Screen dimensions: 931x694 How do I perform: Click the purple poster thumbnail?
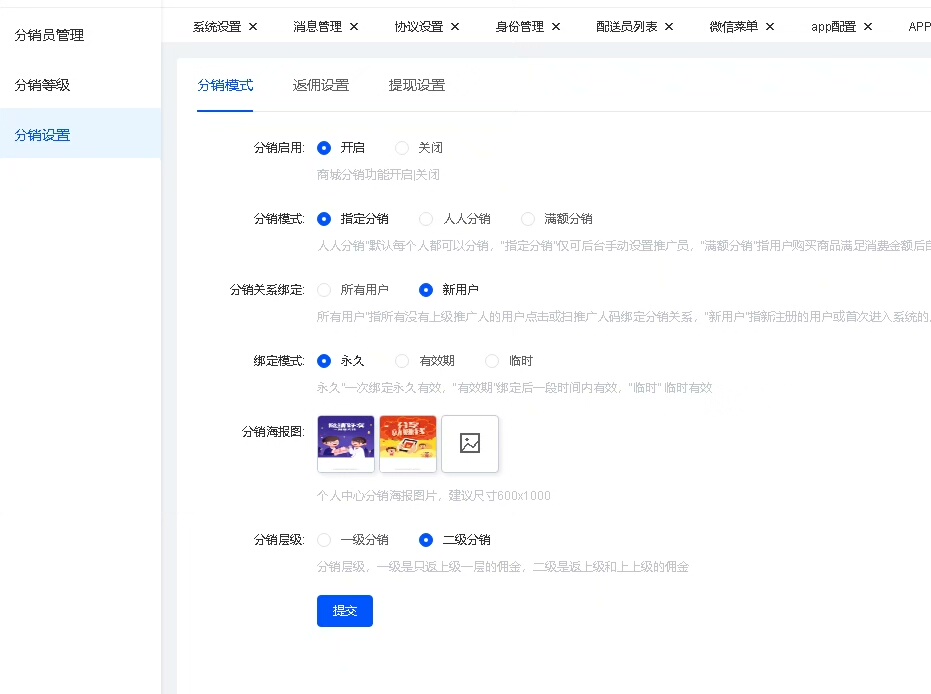[x=346, y=444]
